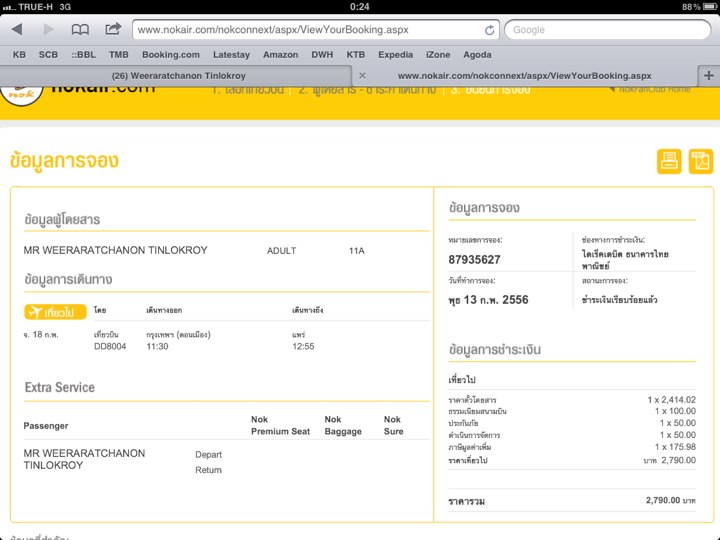Open the ::BBL bookmark
Screen dimensions: 720x540
[84, 55]
